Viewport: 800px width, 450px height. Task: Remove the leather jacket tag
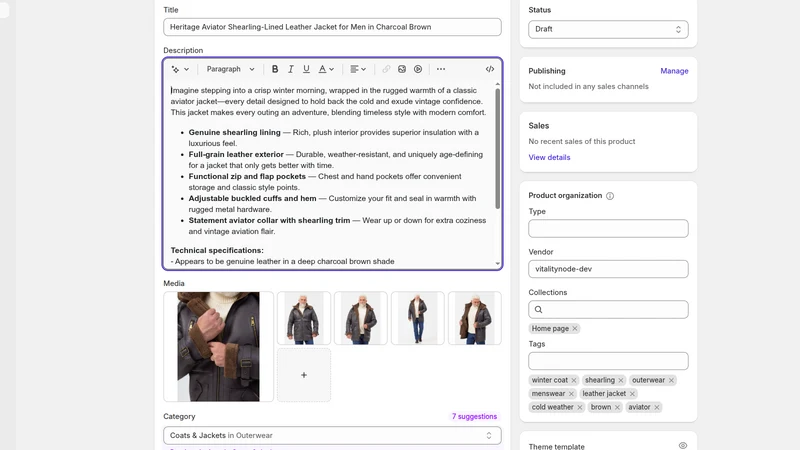click(x=632, y=394)
